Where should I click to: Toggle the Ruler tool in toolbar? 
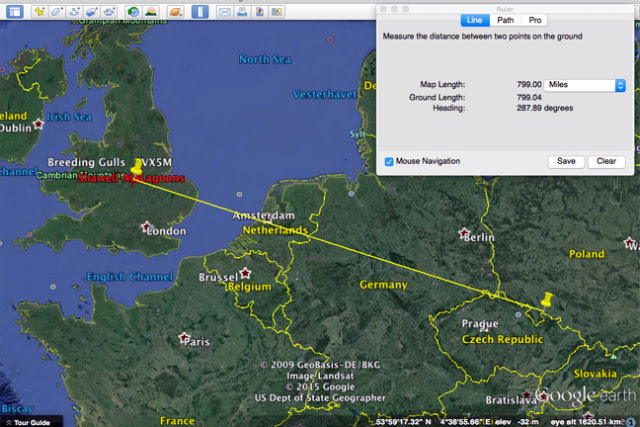click(x=200, y=12)
